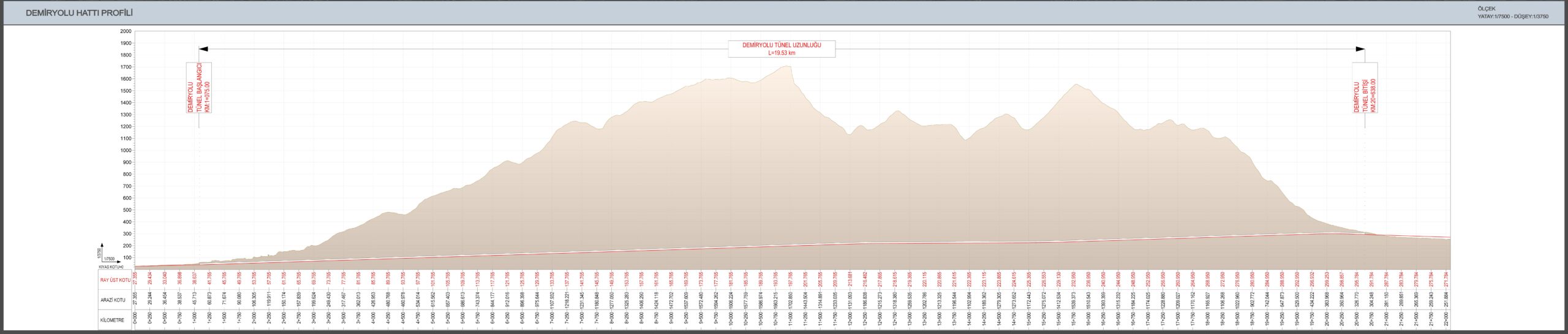Click the 0+000 kilometre cell
Screen dimensions: 1568x334
click(x=135, y=320)
